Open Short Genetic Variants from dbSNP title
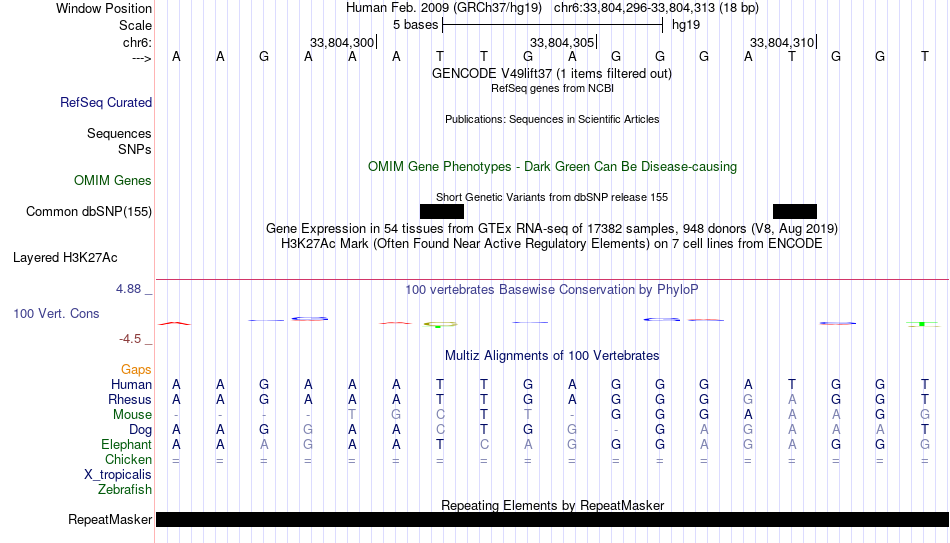The image size is (950, 543). tap(552, 197)
